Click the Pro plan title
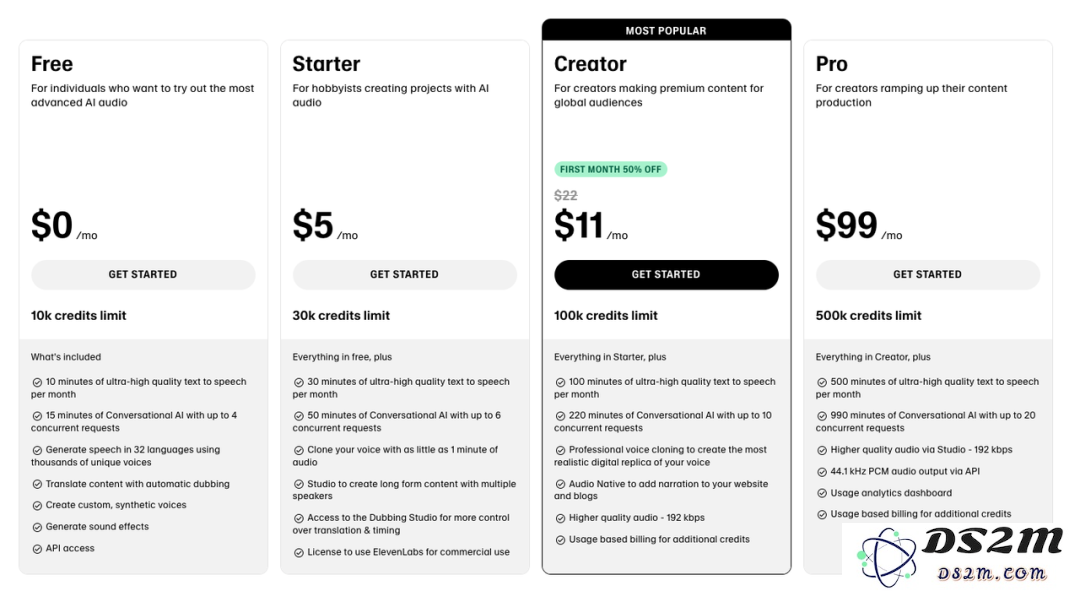Viewport: 1080px width, 591px height. pyautogui.click(x=831, y=64)
